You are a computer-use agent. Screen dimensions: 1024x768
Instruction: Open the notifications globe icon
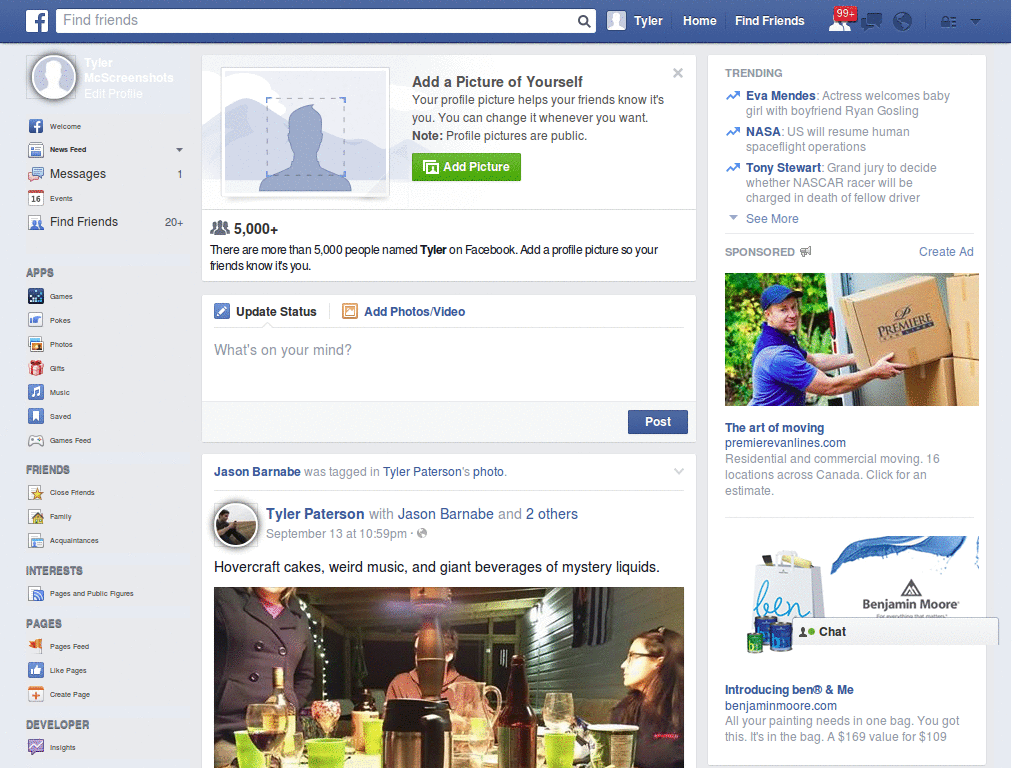[903, 22]
